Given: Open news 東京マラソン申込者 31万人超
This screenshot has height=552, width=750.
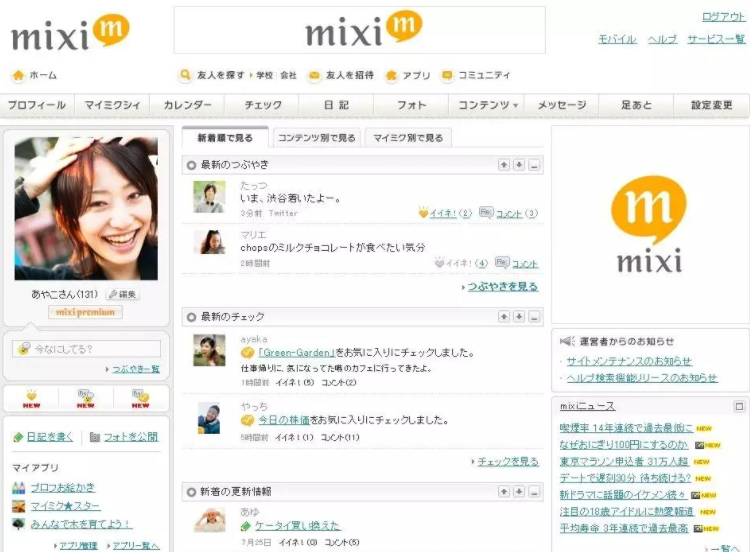Looking at the screenshot, I should (624, 462).
